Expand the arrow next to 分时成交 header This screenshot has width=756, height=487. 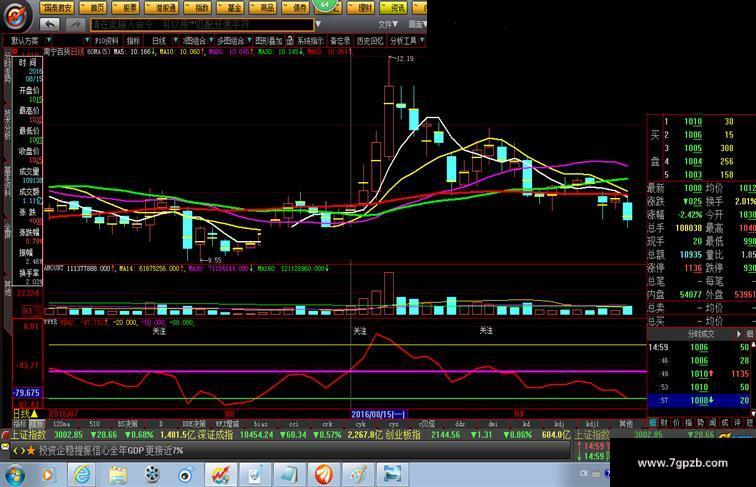(738, 334)
